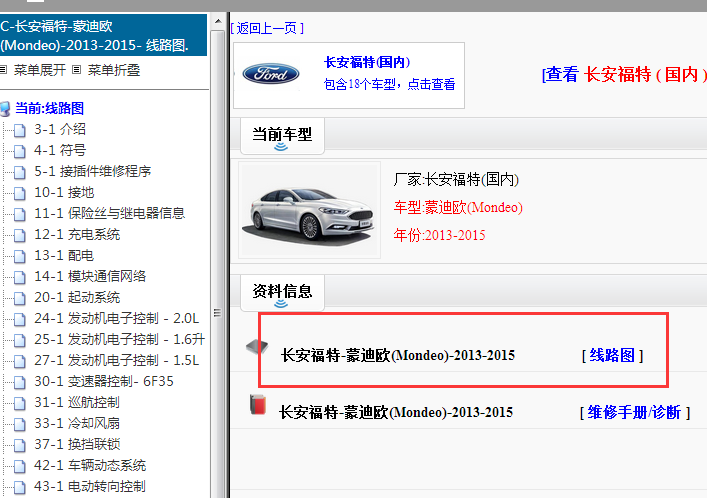Click the down chevrons under 资料信息

[281, 304]
